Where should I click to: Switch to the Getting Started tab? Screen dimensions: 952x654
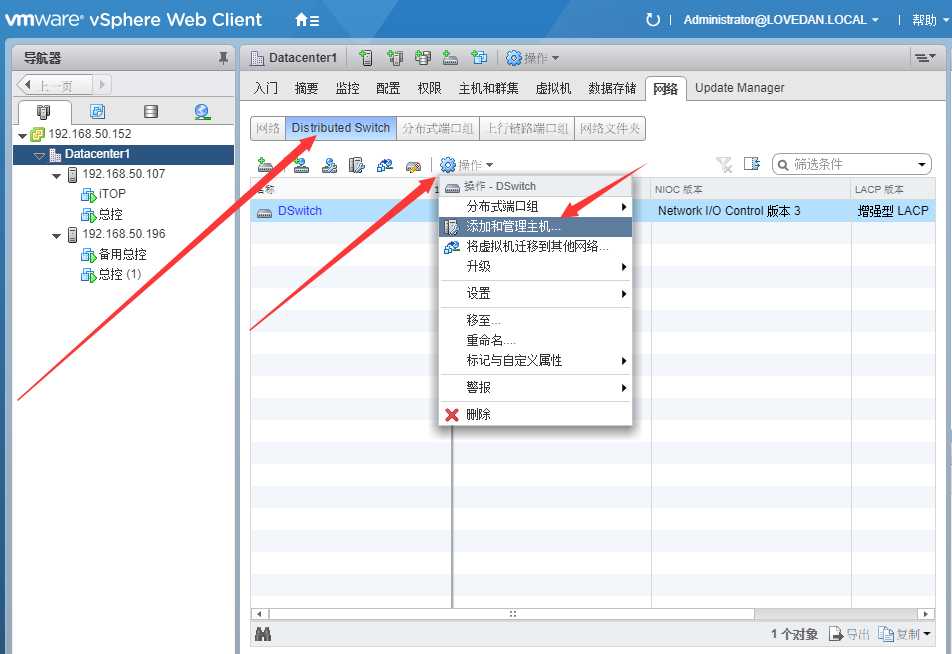point(265,88)
